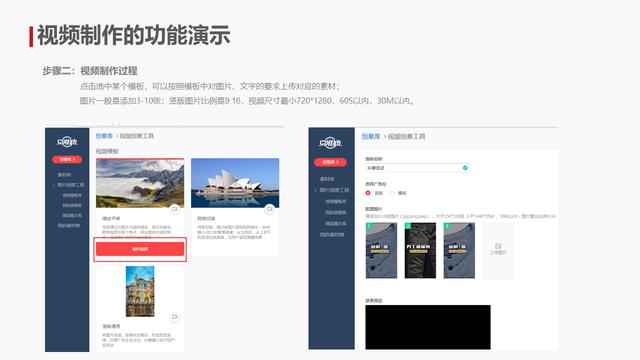The image size is (640, 360).
Task: Select the mountain clouds template thumbnail
Action: 140,183
